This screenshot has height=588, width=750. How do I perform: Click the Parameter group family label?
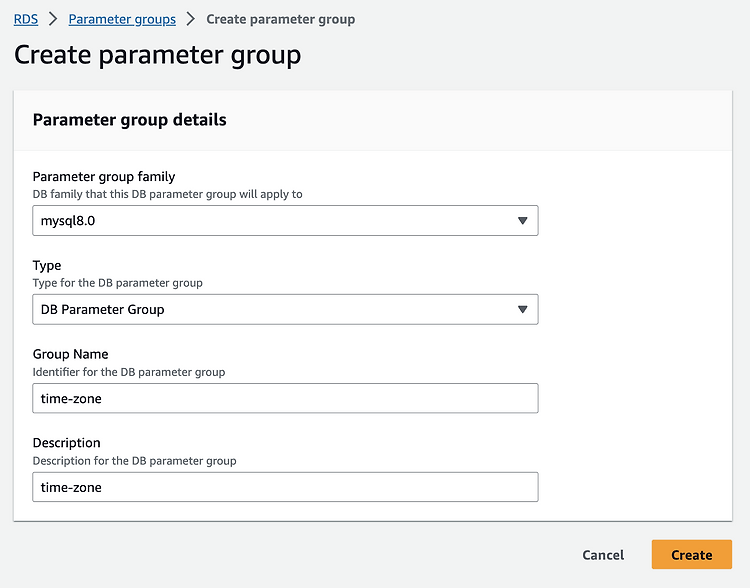[x=104, y=177]
